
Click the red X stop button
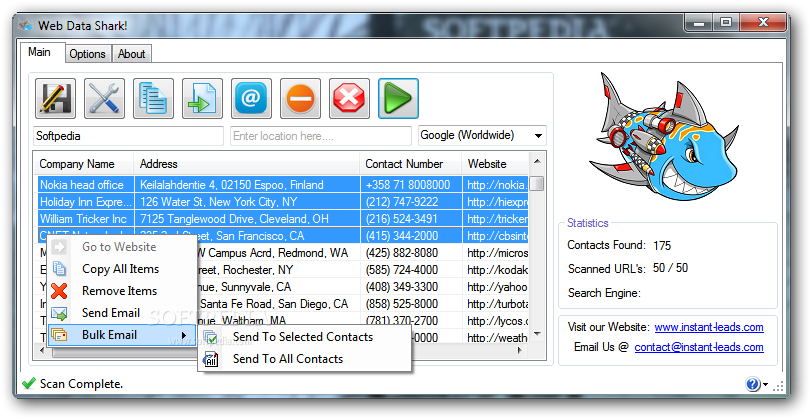click(349, 98)
